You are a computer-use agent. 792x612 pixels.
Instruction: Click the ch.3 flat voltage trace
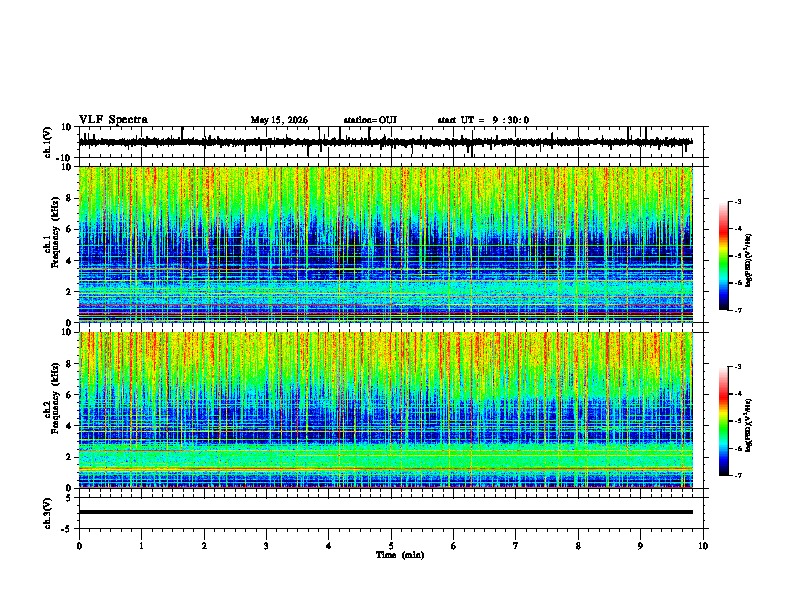coord(385,512)
